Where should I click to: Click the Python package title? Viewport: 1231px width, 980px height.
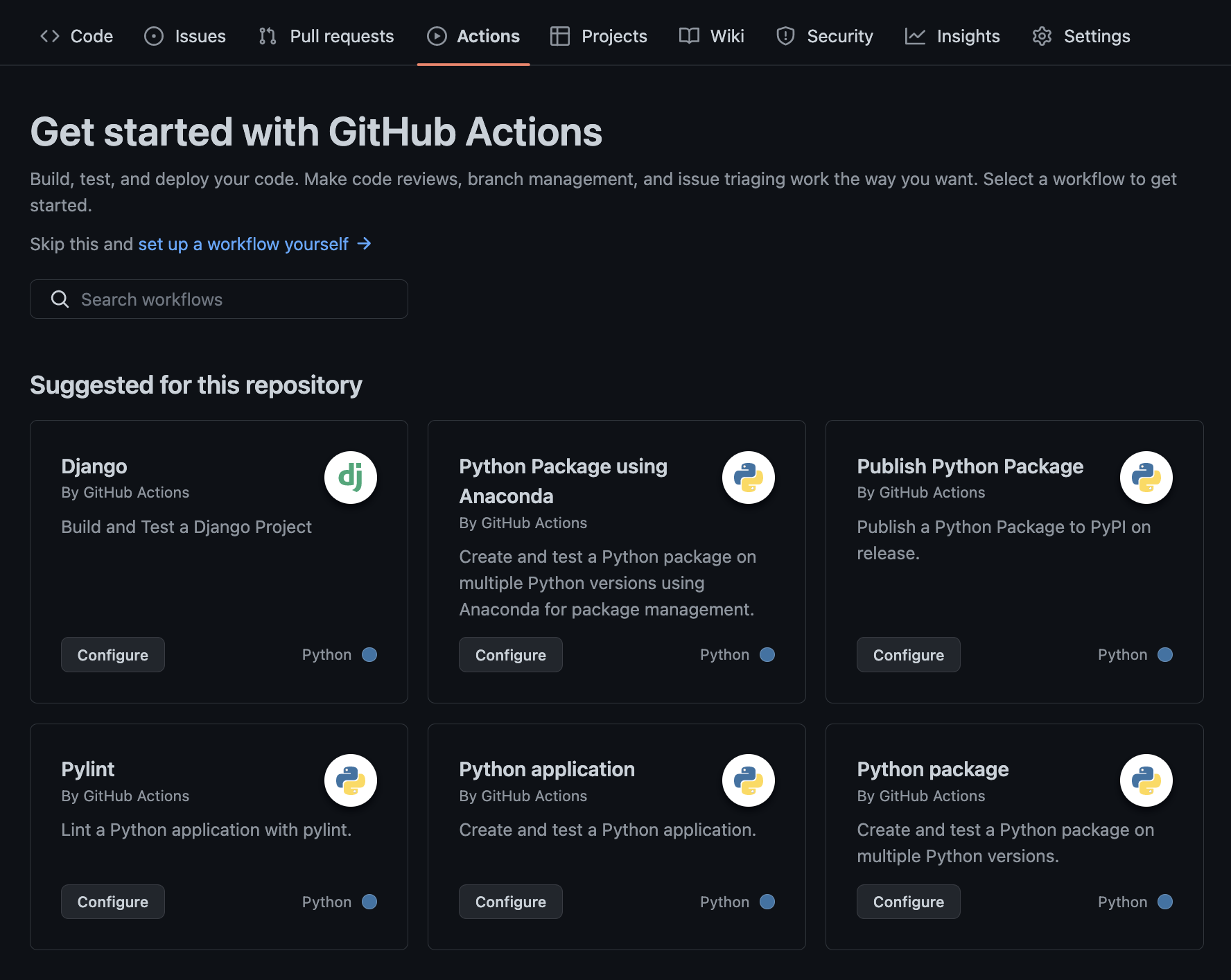click(933, 769)
